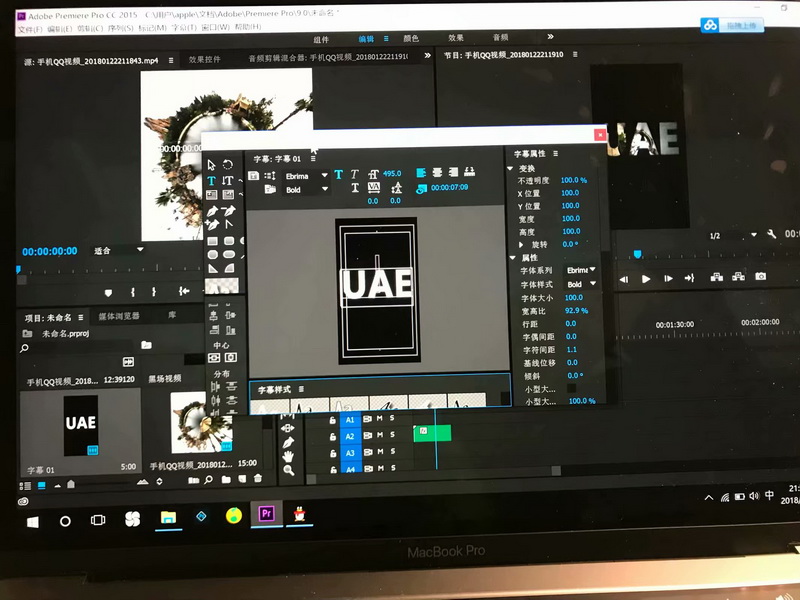The image size is (800, 600).
Task: Select the titler Selection arrow tool
Action: click(211, 165)
